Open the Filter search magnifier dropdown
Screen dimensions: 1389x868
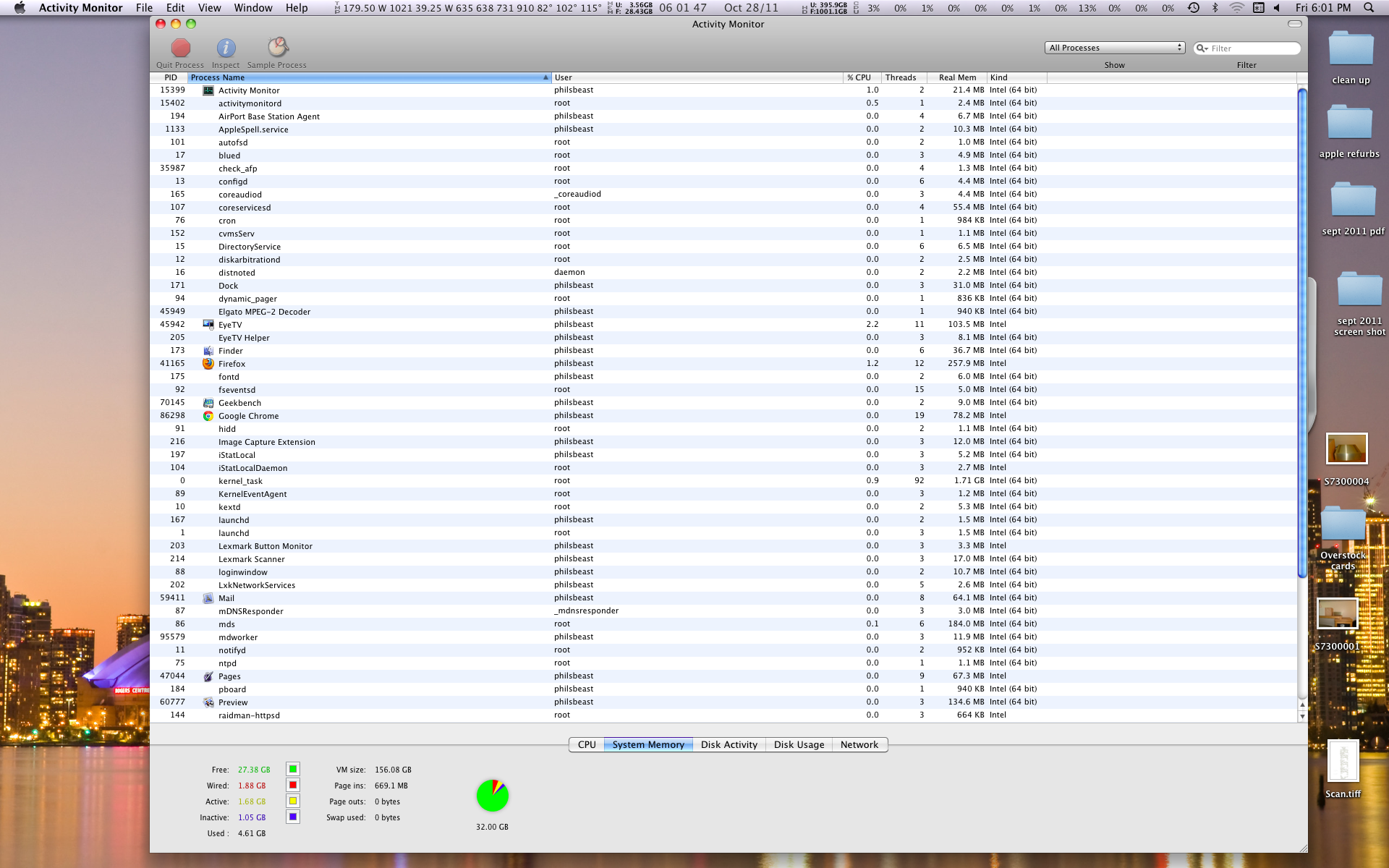(1202, 48)
